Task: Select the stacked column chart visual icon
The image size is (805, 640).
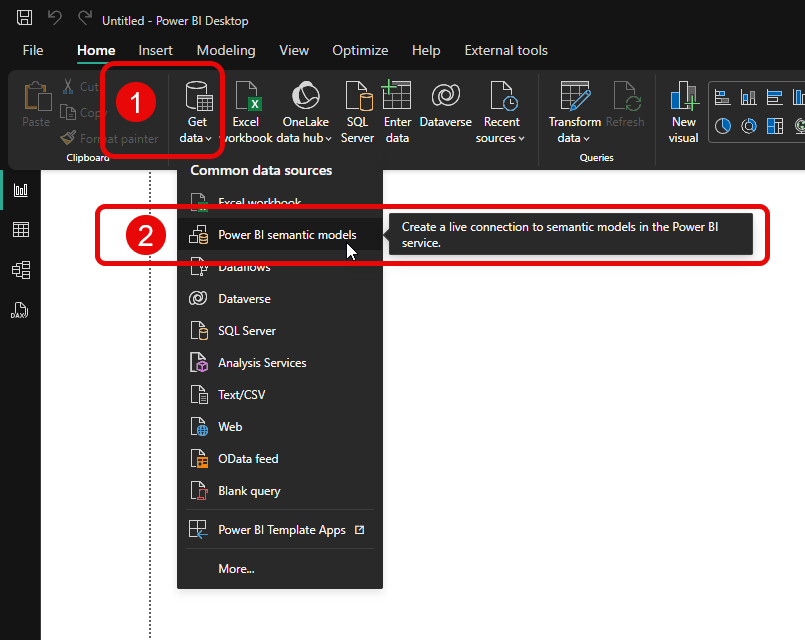Action: [749, 97]
